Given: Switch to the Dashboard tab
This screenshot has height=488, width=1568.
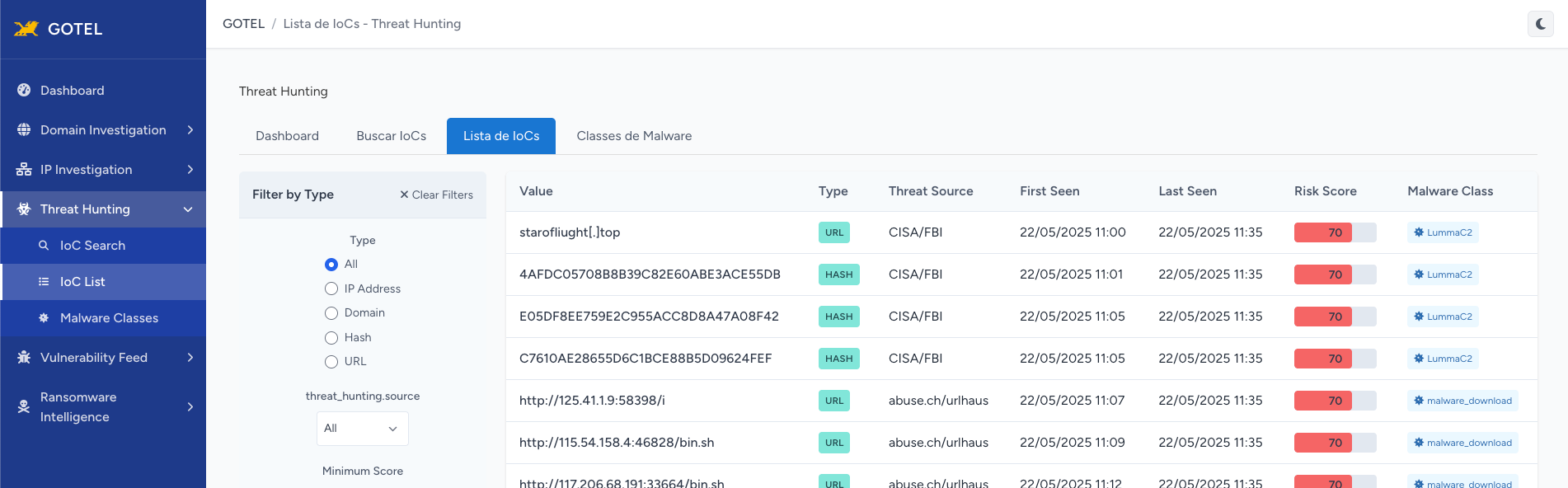Looking at the screenshot, I should (x=287, y=136).
